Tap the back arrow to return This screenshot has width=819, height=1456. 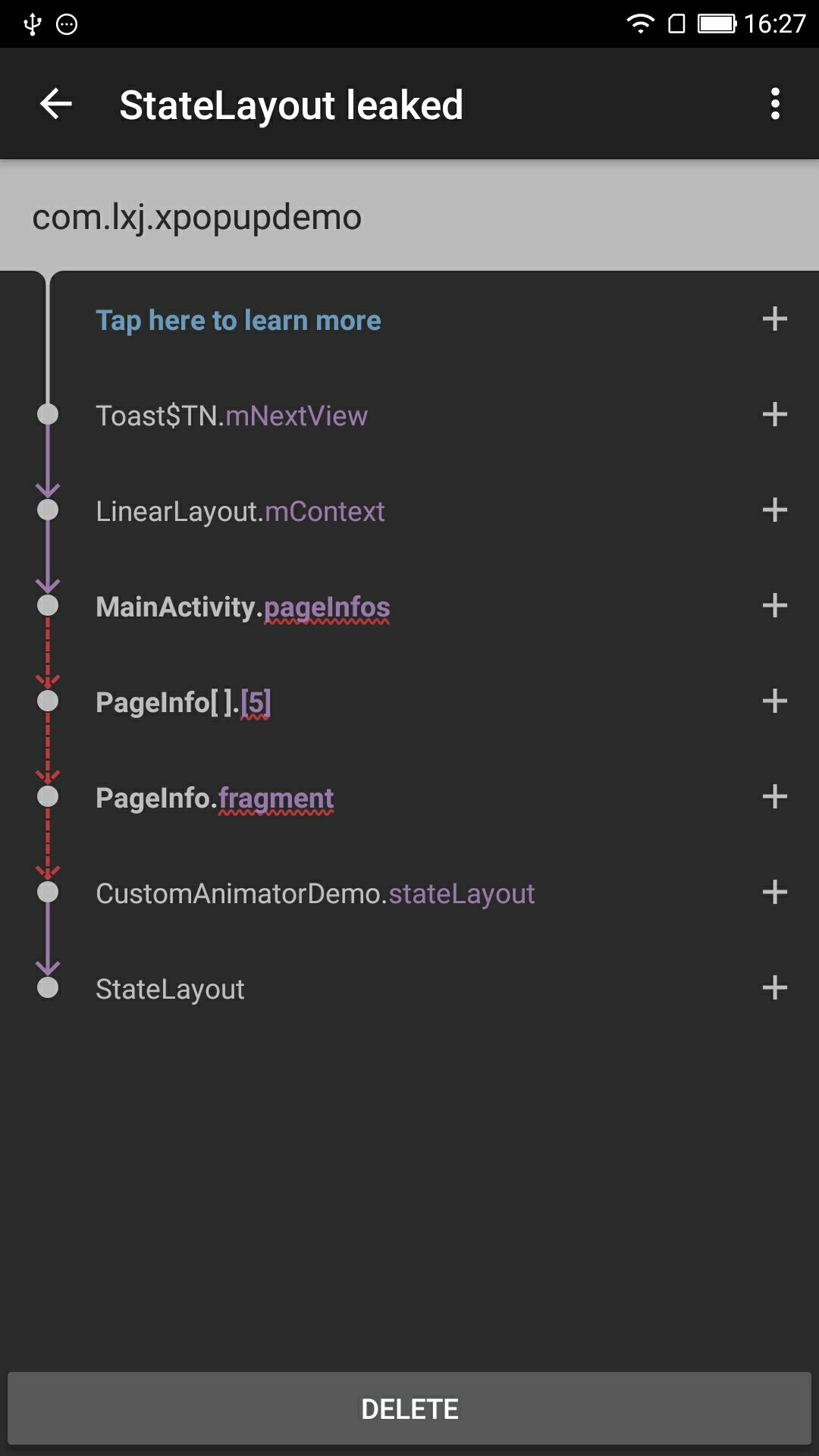pos(54,104)
